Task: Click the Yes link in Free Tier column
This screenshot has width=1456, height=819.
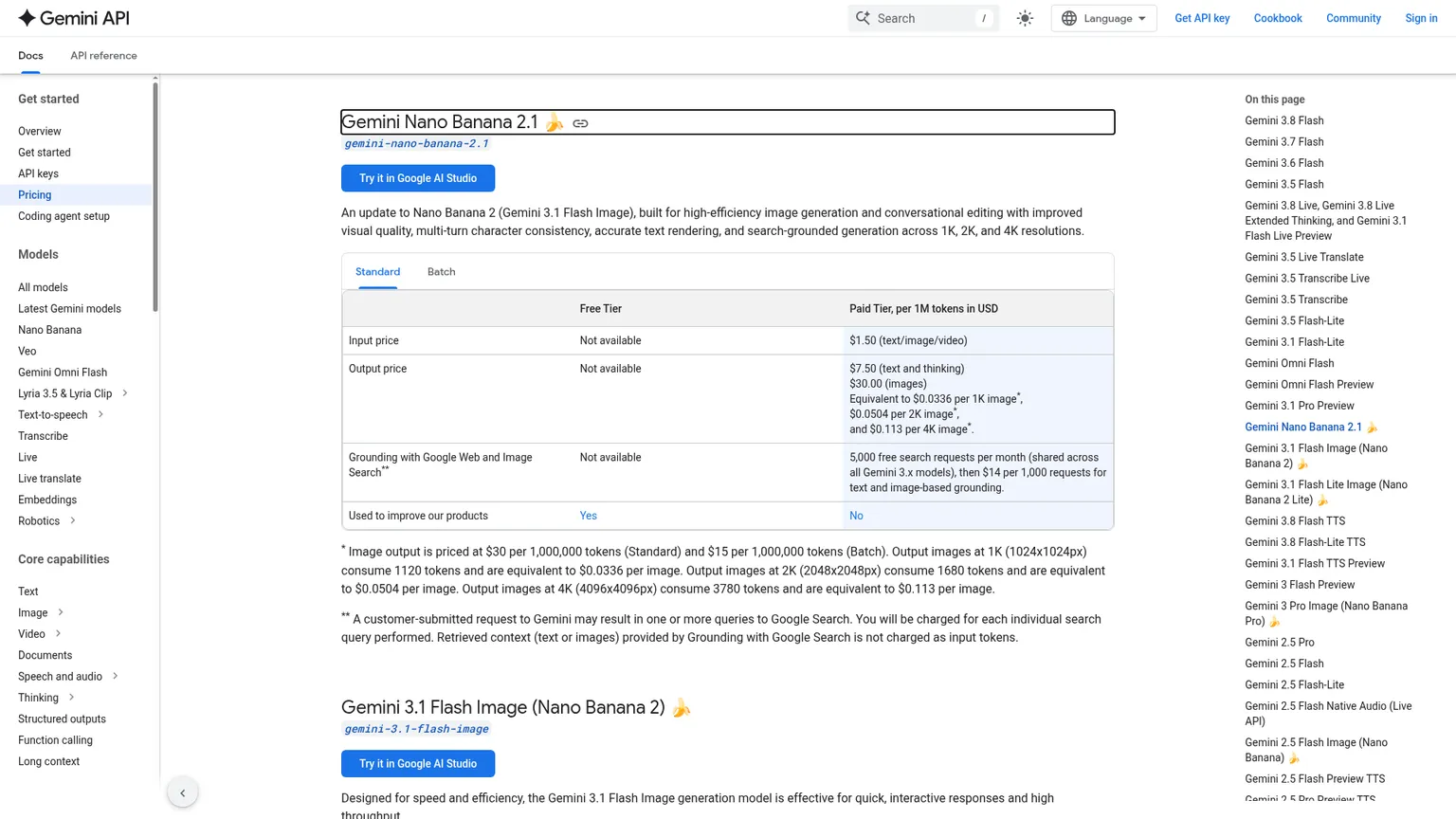Action: click(589, 516)
